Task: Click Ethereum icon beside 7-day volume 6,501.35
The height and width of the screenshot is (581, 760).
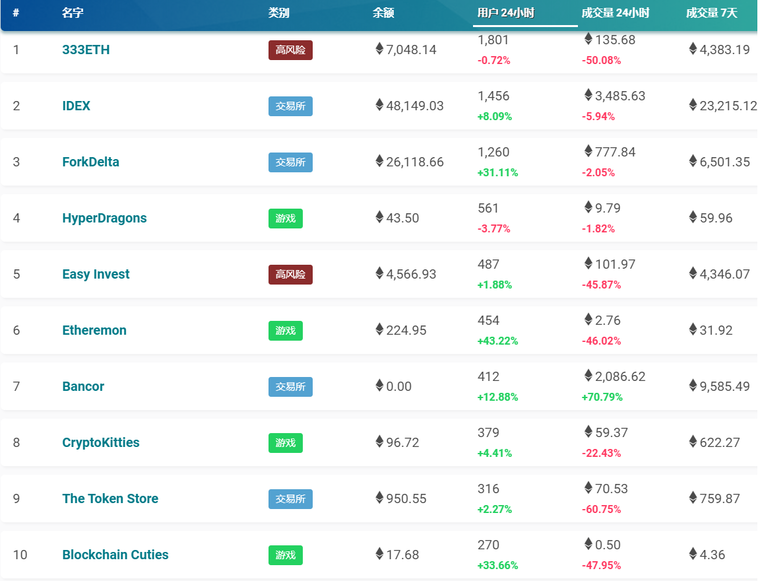Action: (693, 161)
